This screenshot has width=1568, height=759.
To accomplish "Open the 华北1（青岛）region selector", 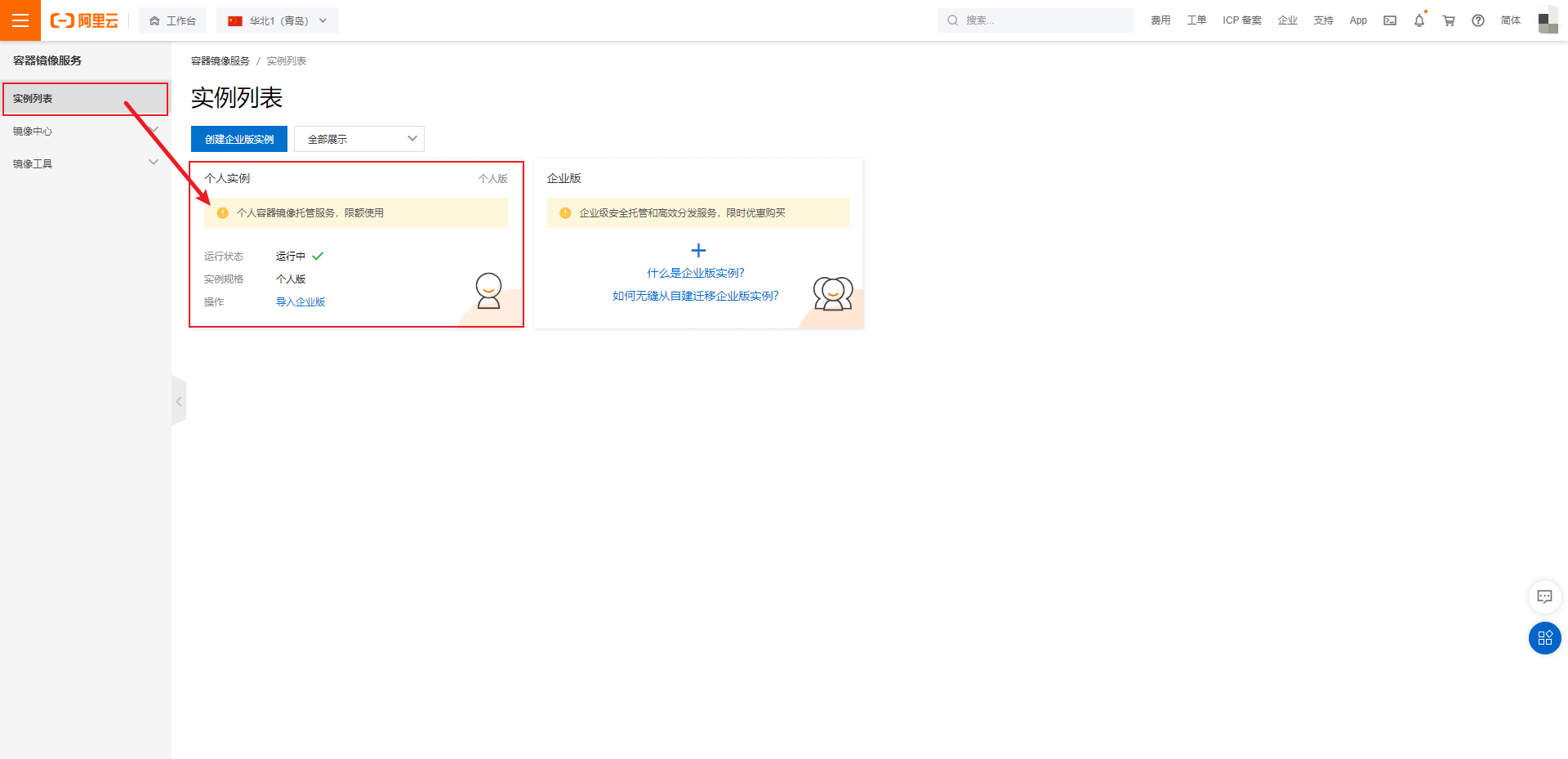I will (278, 20).
